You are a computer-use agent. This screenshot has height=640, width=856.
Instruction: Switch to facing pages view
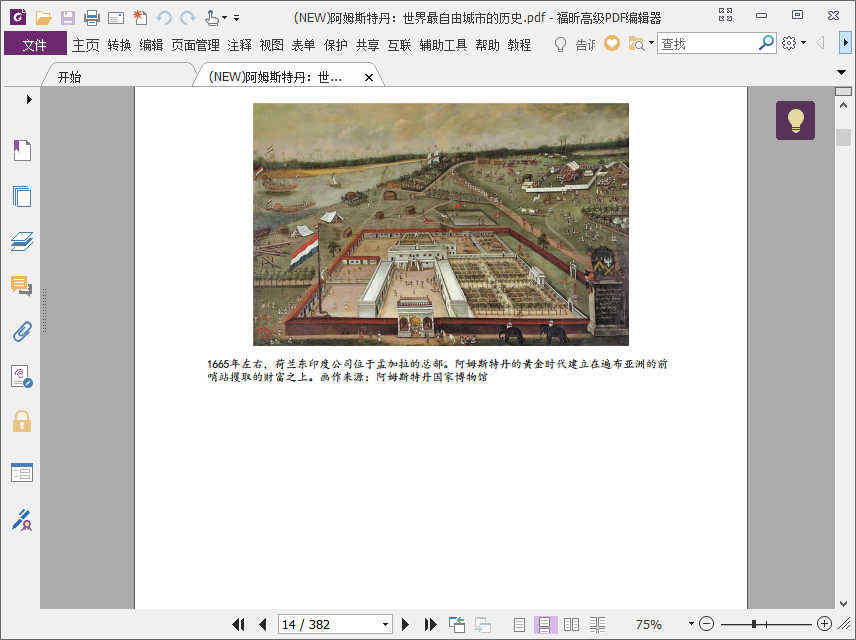[571, 624]
